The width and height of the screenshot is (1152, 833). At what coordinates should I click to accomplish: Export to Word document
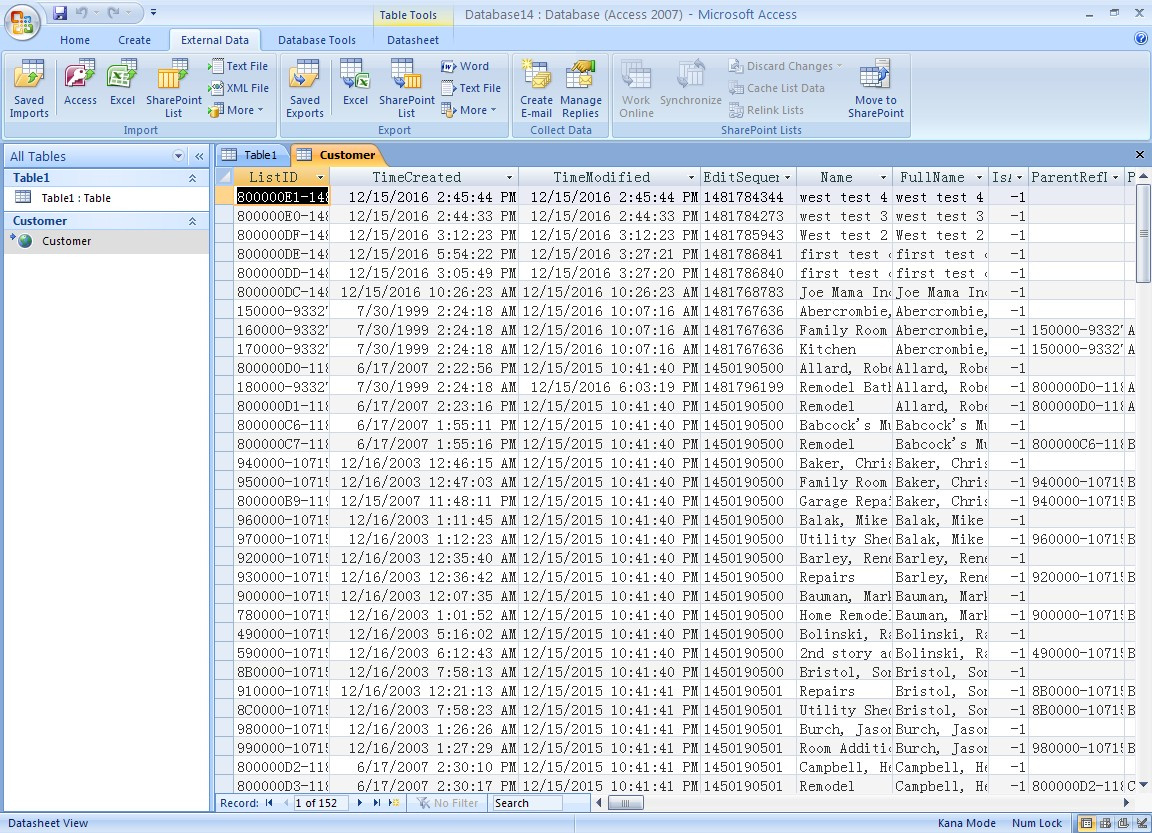click(465, 66)
